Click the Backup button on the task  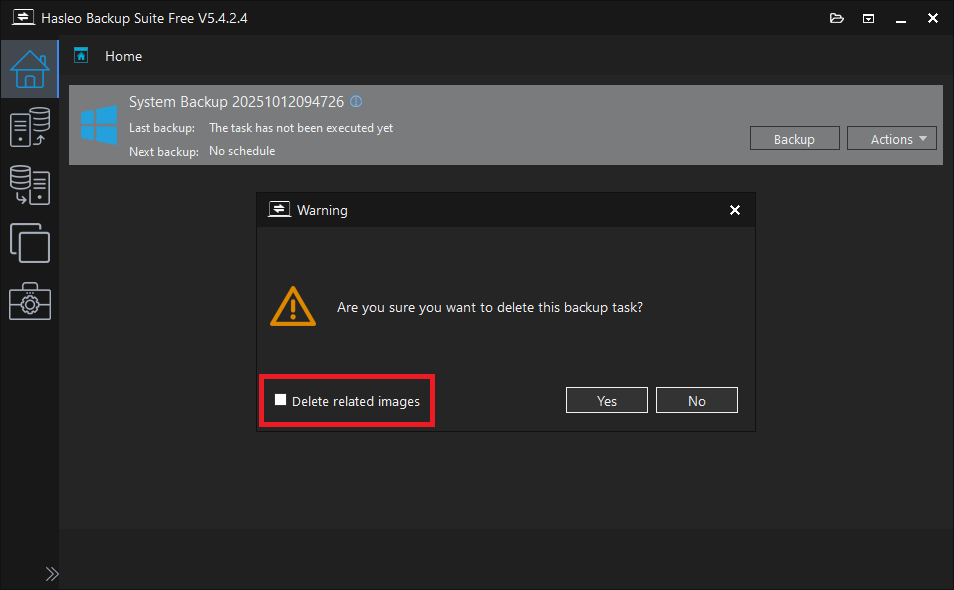tap(794, 139)
